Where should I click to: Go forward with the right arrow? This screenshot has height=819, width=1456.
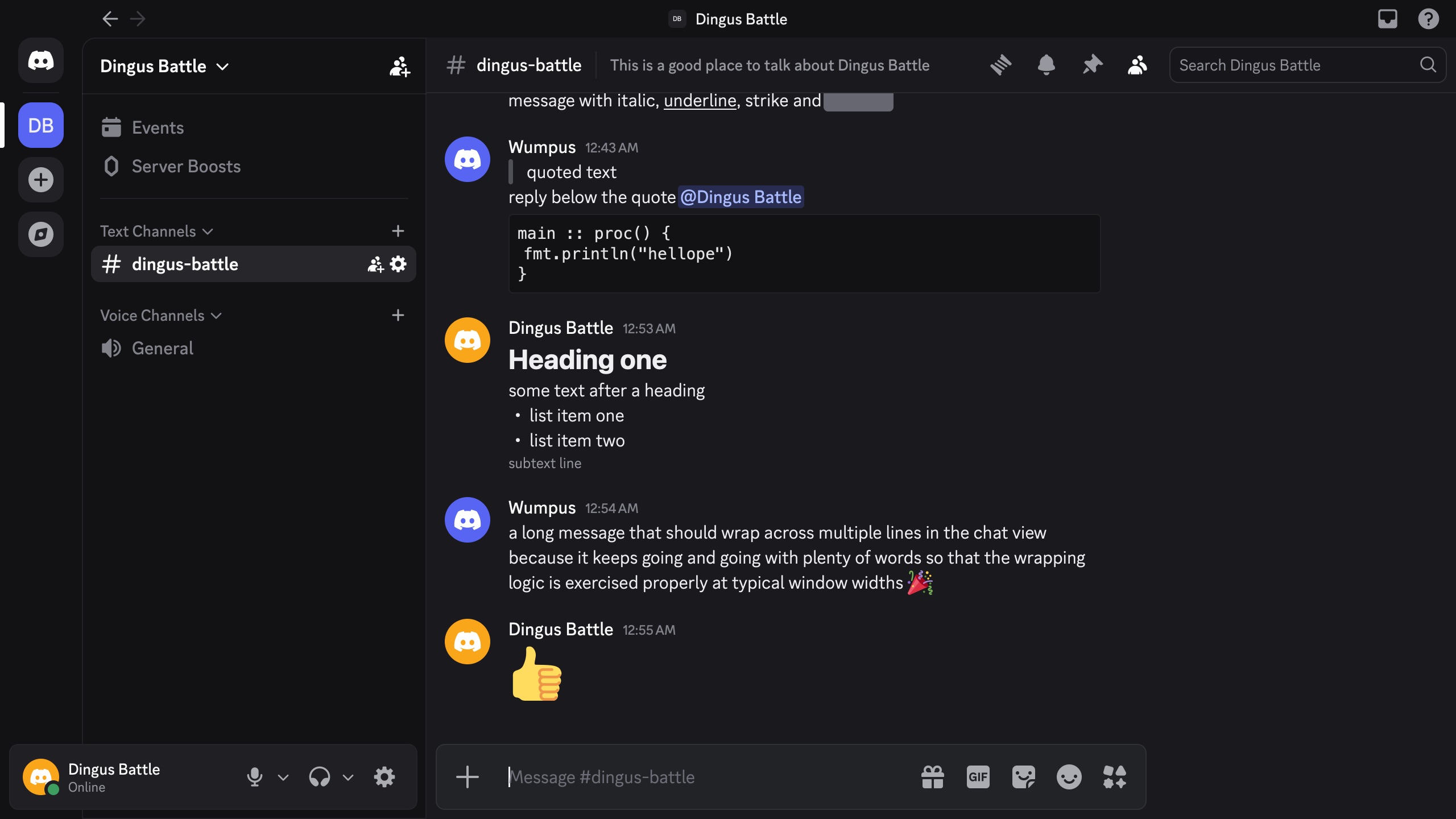click(x=138, y=19)
